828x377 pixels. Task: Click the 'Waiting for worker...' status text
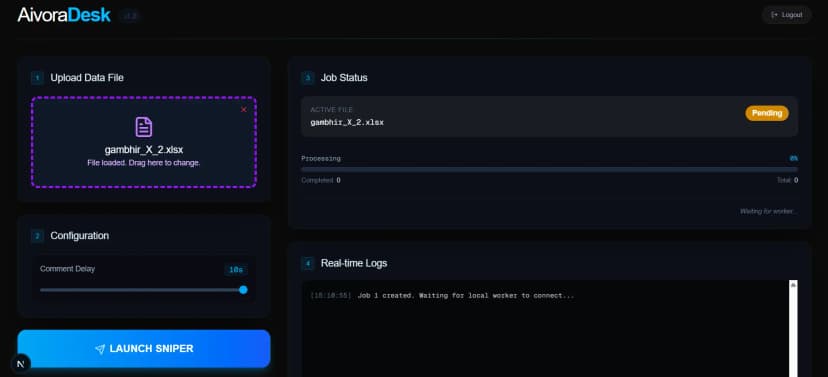pyautogui.click(x=768, y=211)
